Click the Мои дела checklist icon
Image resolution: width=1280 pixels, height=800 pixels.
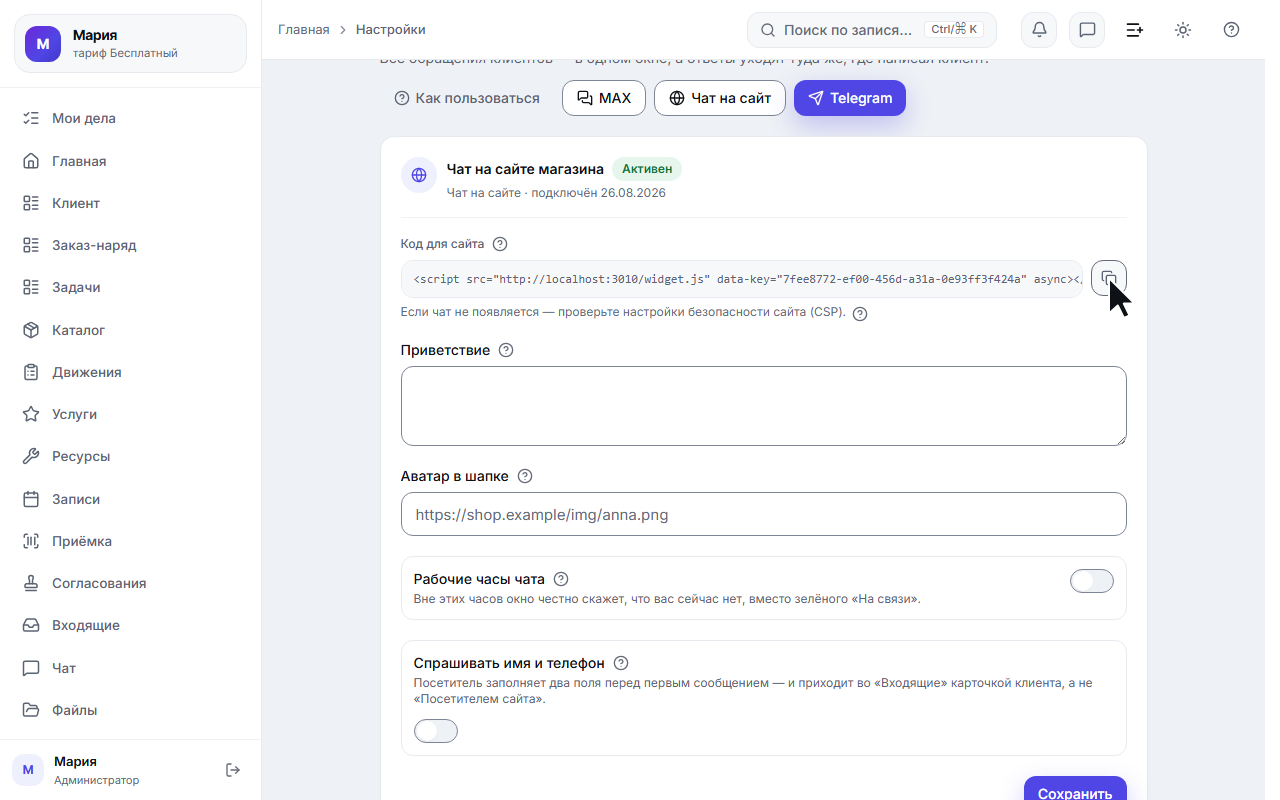(31, 118)
